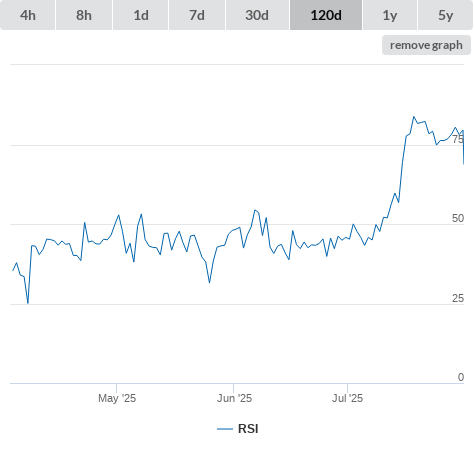Switch to the 4h time range
474x455 pixels.
click(28, 15)
